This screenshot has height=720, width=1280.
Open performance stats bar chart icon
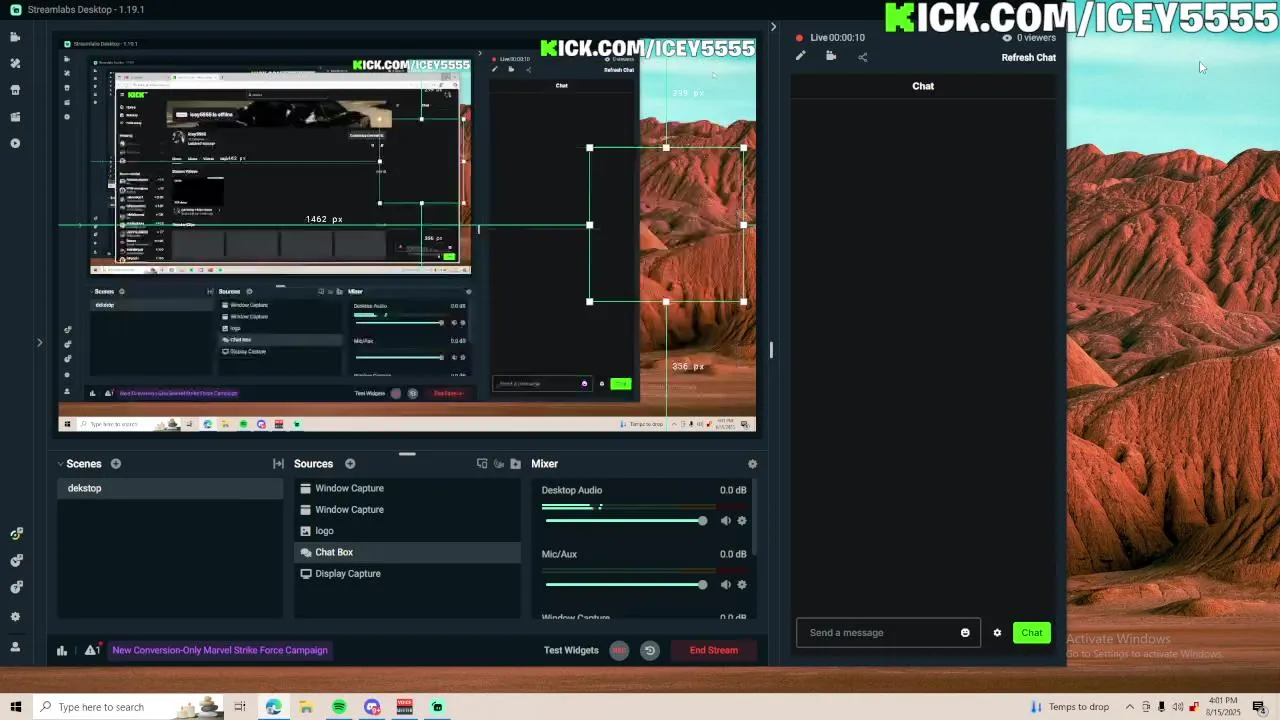pyautogui.click(x=62, y=650)
